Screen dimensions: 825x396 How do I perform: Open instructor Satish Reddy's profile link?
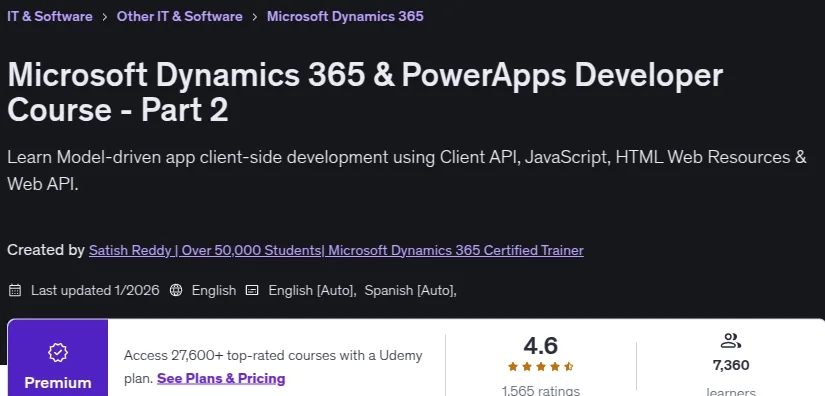click(x=336, y=250)
